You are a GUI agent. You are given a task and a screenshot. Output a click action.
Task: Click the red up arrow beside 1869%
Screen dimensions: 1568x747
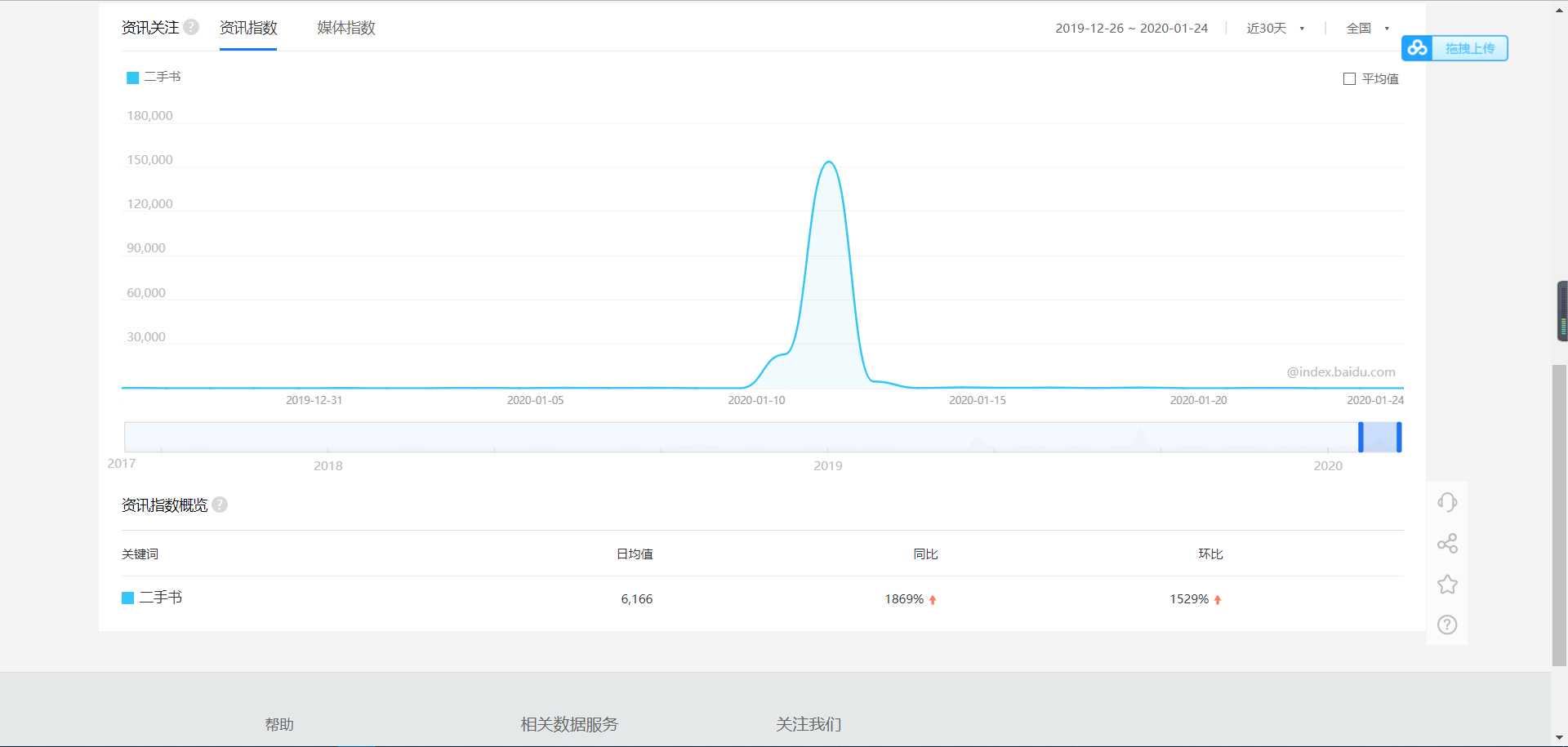point(933,599)
